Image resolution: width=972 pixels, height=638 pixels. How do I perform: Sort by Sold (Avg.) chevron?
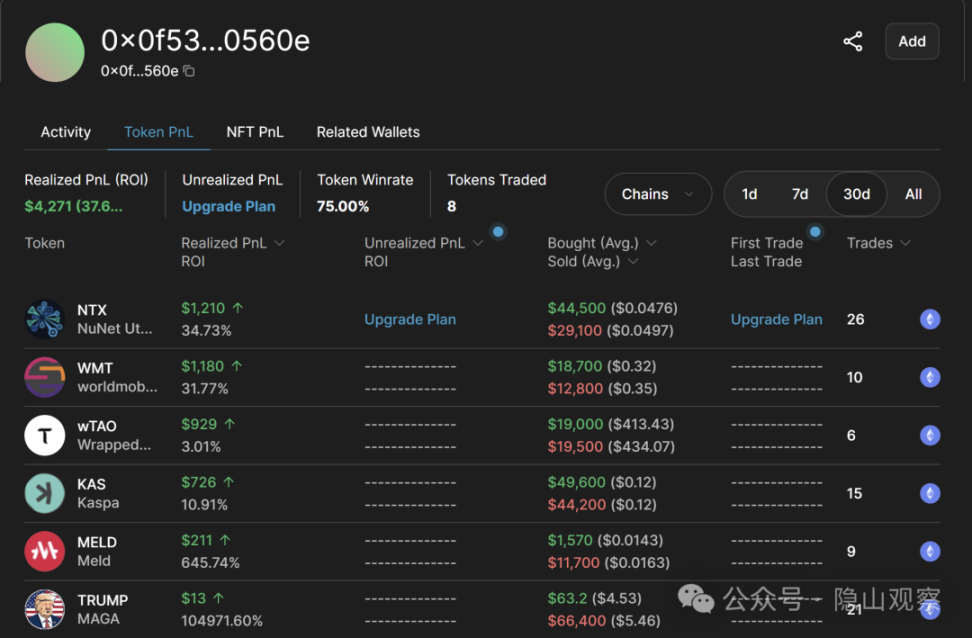pyautogui.click(x=633, y=262)
